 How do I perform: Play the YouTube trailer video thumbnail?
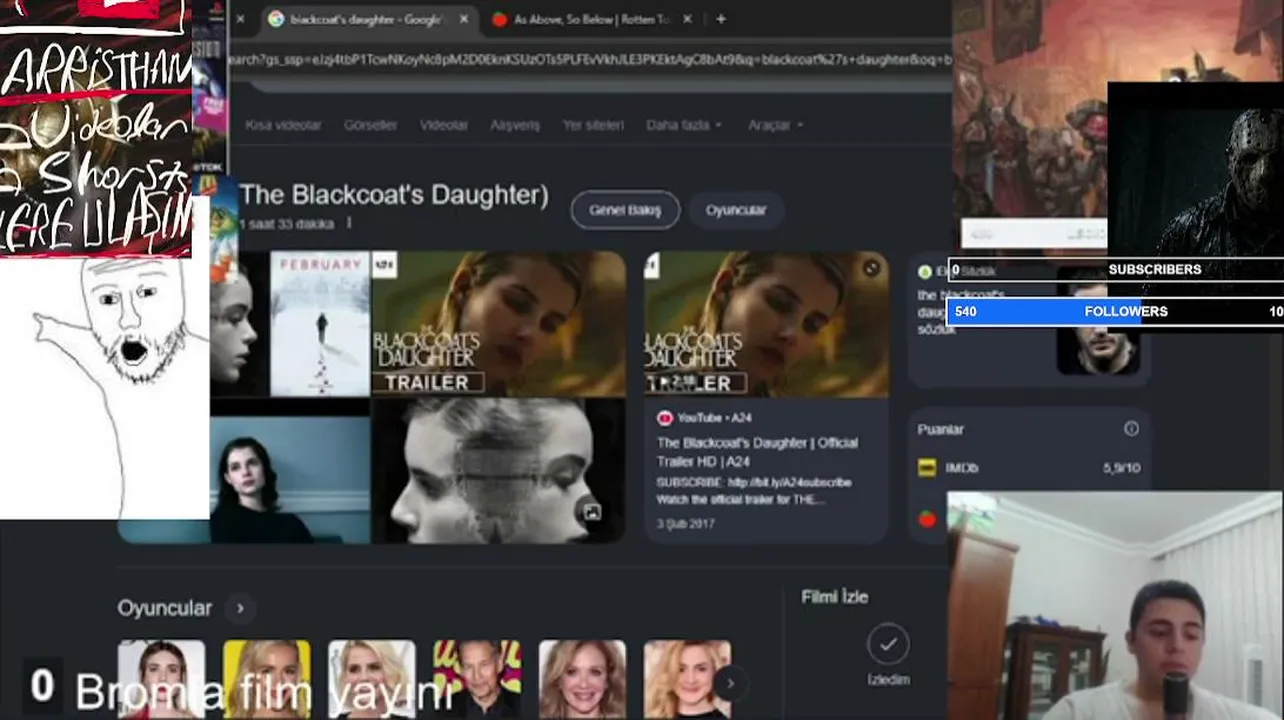coord(766,324)
